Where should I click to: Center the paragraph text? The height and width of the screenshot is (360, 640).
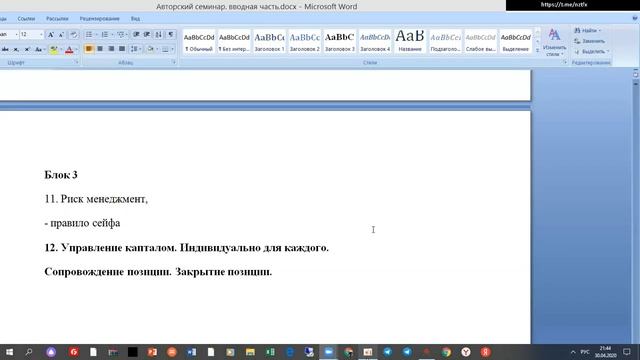point(100,49)
